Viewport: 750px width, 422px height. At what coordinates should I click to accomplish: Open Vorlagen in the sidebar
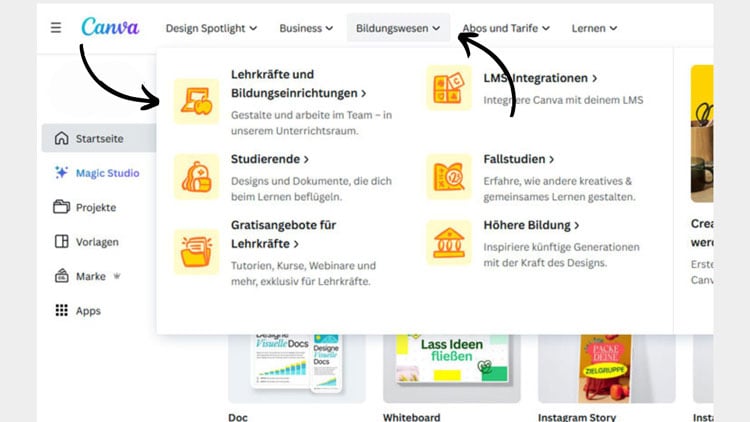coord(96,242)
